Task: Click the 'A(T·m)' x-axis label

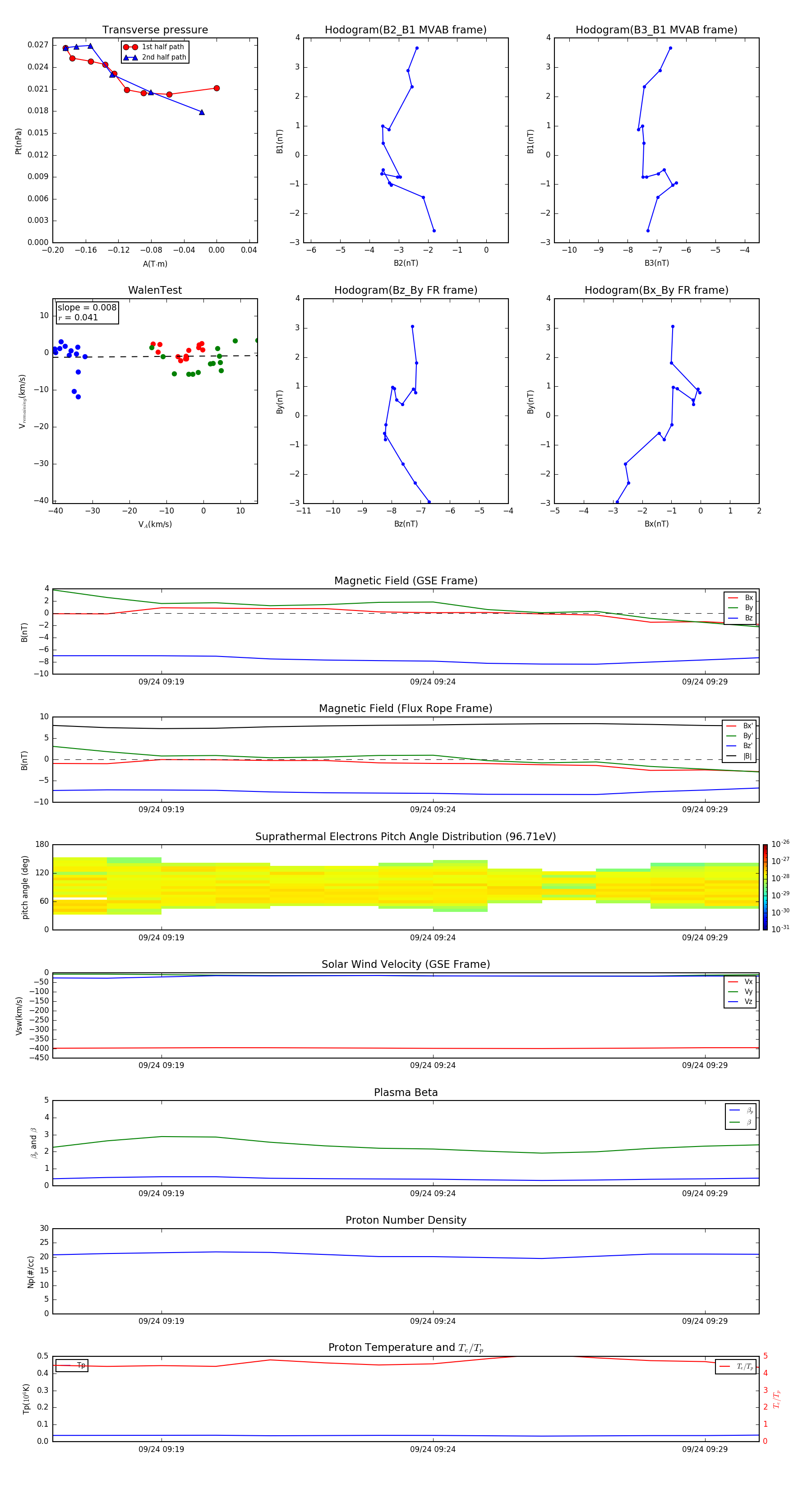Action: click(155, 264)
